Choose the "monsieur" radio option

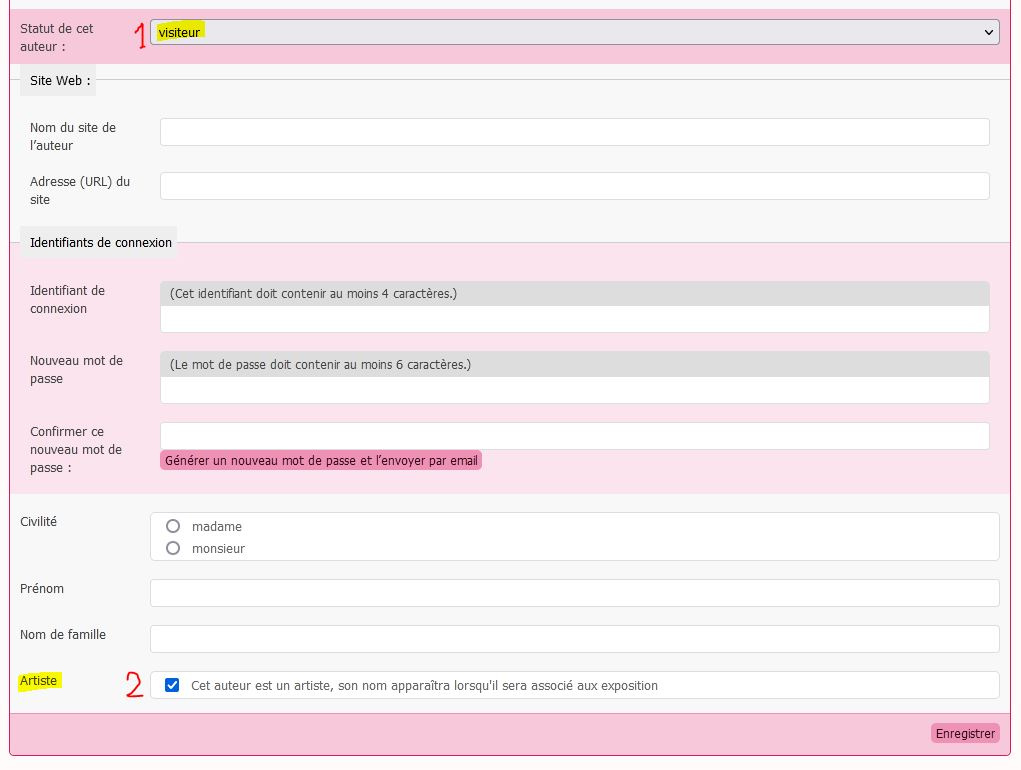tap(173, 548)
